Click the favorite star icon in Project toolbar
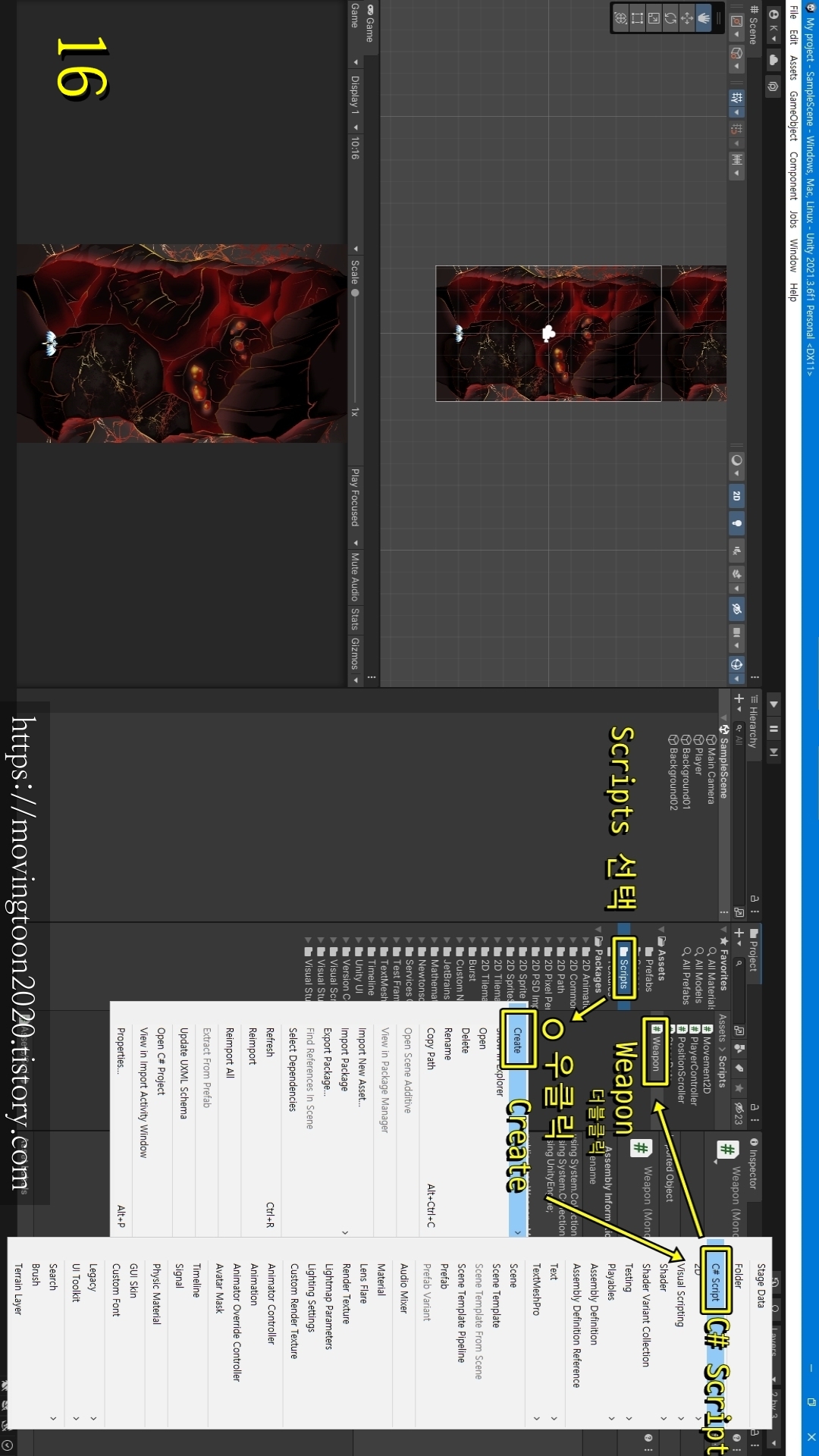Screen dimensions: 819x1456 739,1088
